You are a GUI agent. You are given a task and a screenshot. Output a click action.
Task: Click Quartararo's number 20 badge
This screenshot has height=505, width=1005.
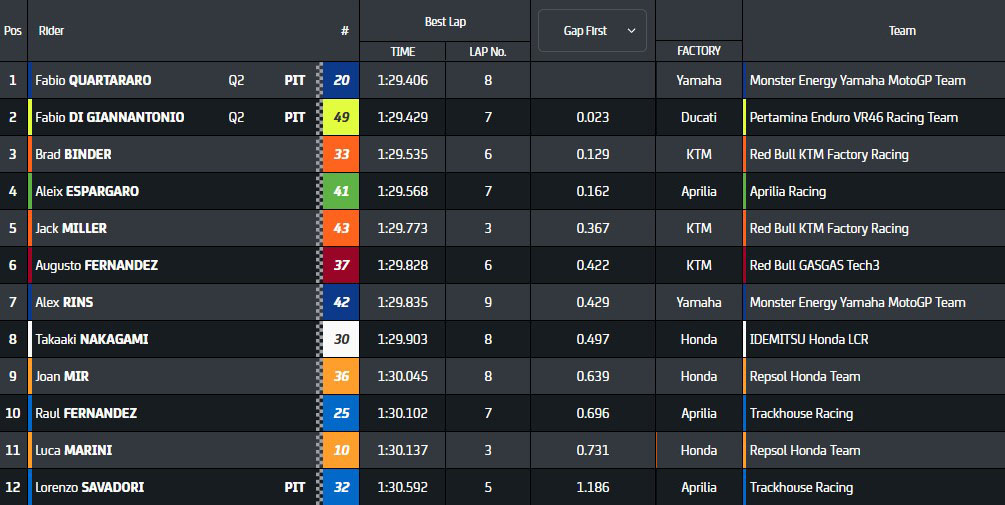click(341, 80)
